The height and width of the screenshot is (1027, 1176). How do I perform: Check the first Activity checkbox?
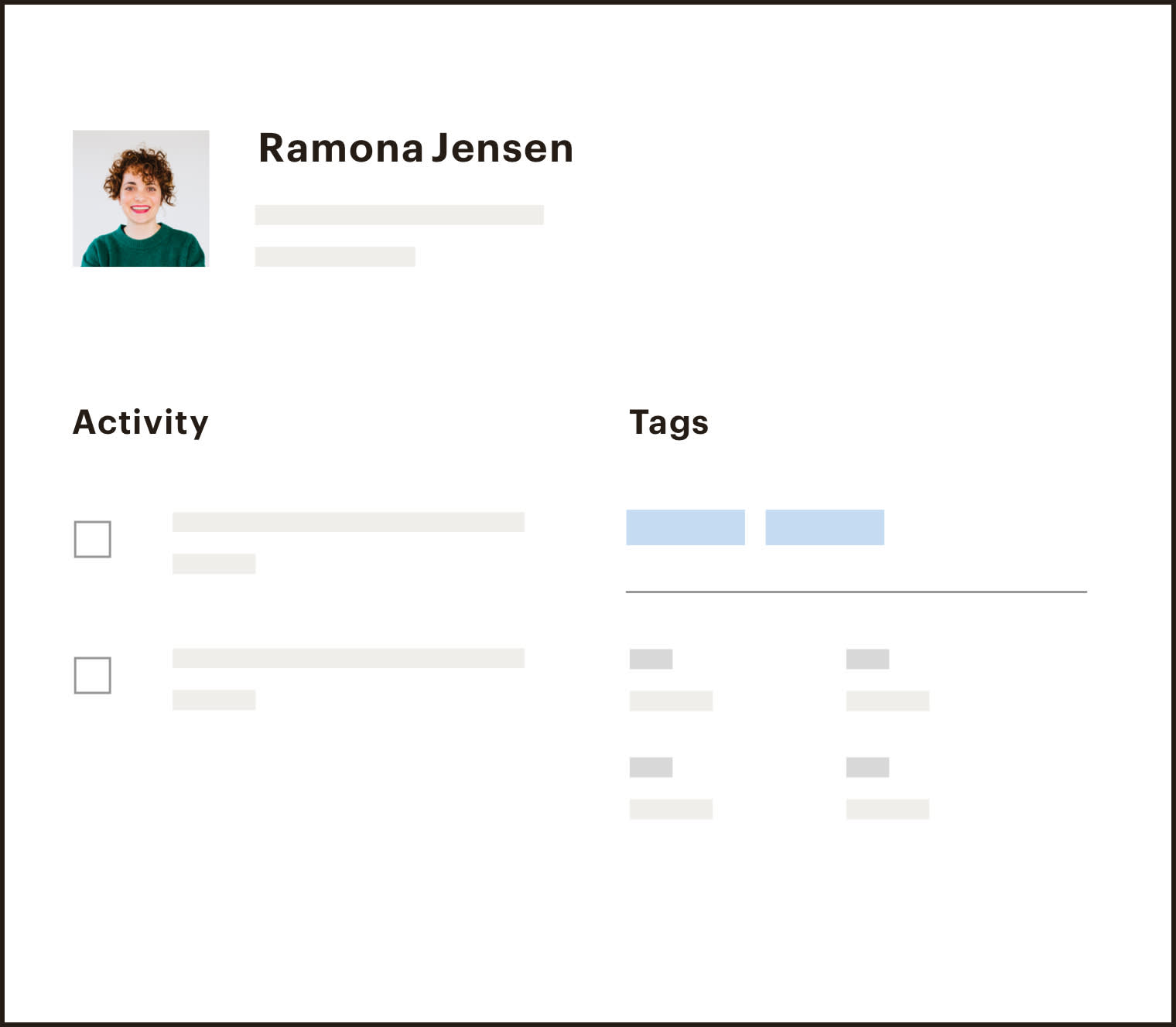click(92, 539)
